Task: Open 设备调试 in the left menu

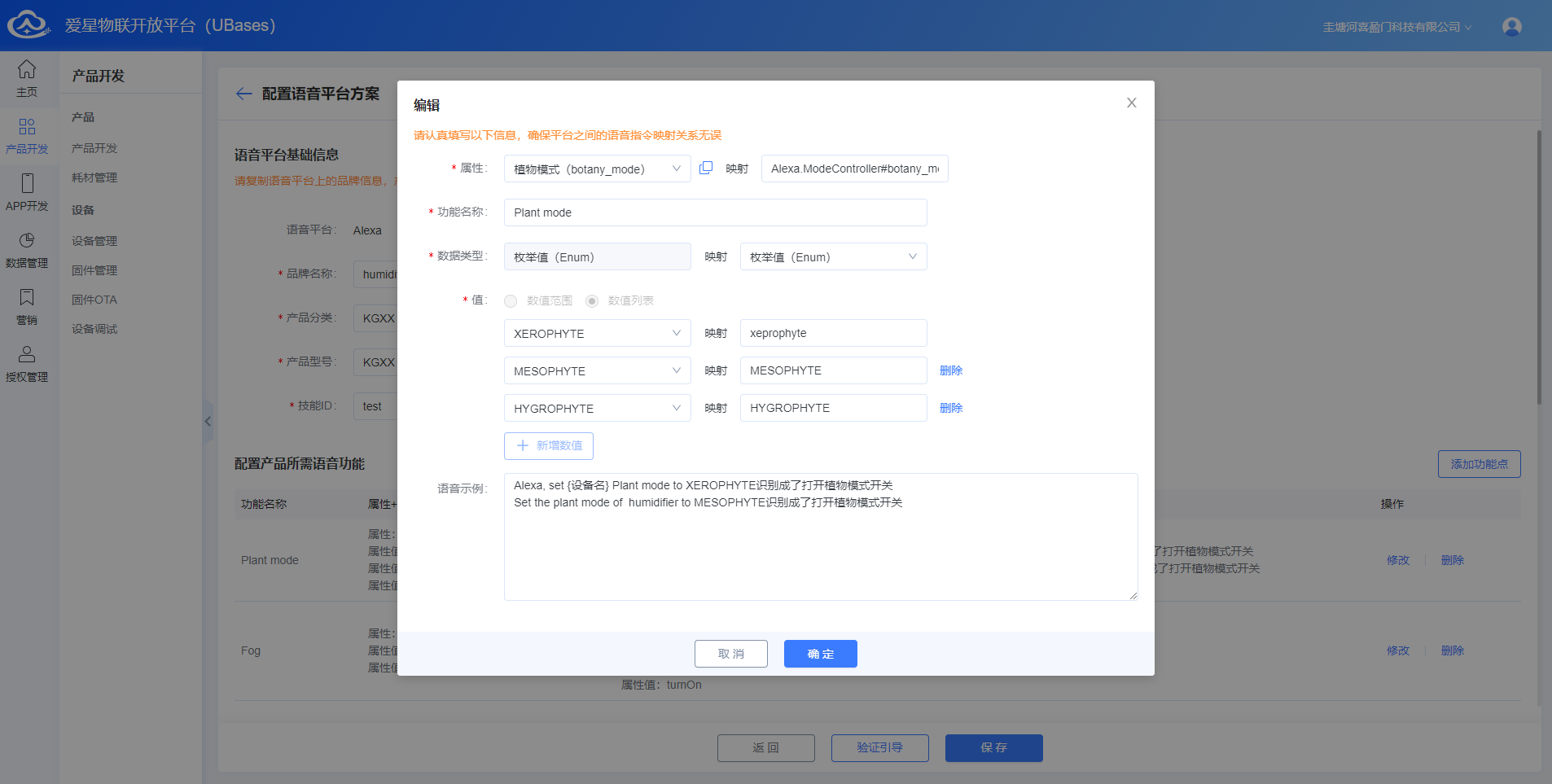Action: coord(94,329)
